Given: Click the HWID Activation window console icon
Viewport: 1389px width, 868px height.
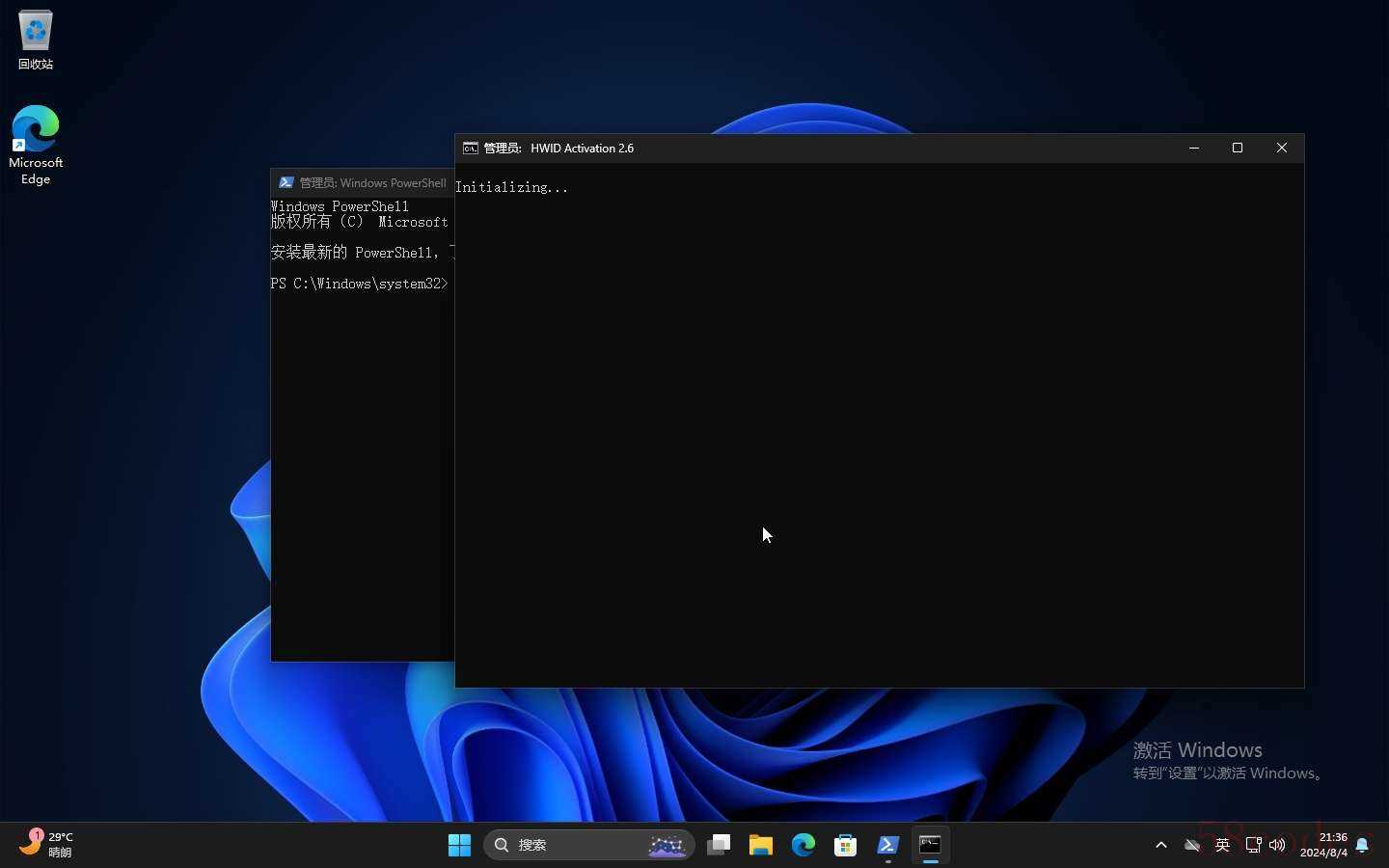Looking at the screenshot, I should [471, 148].
